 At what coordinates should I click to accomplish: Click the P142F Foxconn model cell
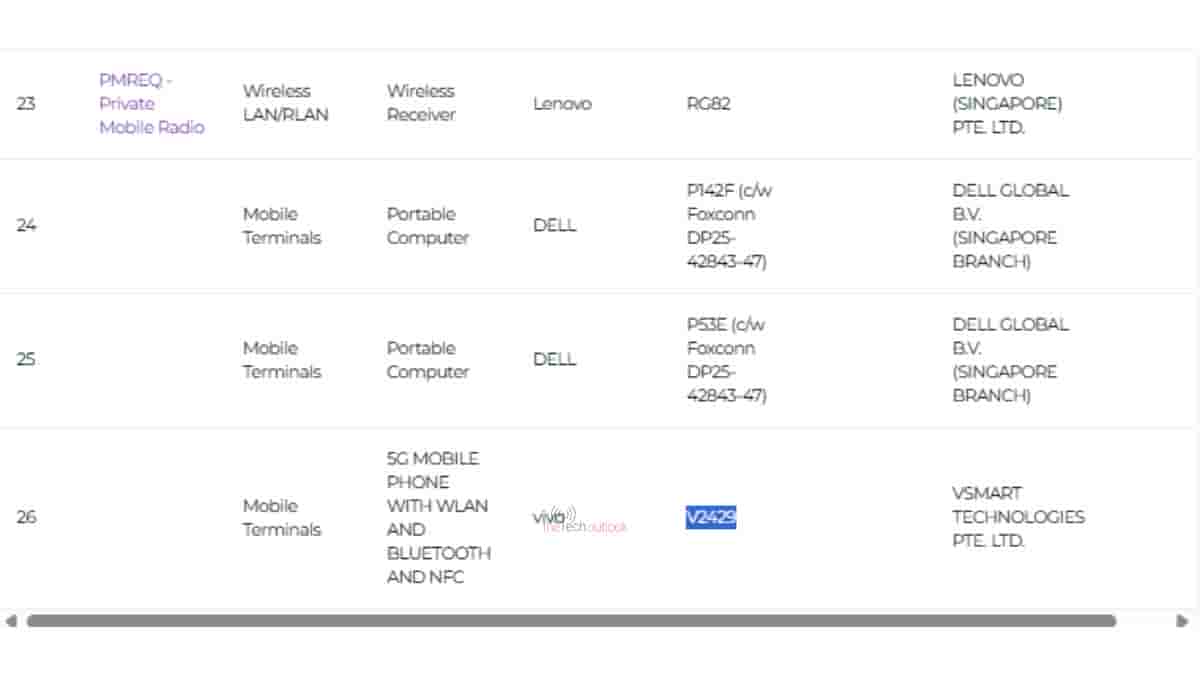click(728, 226)
